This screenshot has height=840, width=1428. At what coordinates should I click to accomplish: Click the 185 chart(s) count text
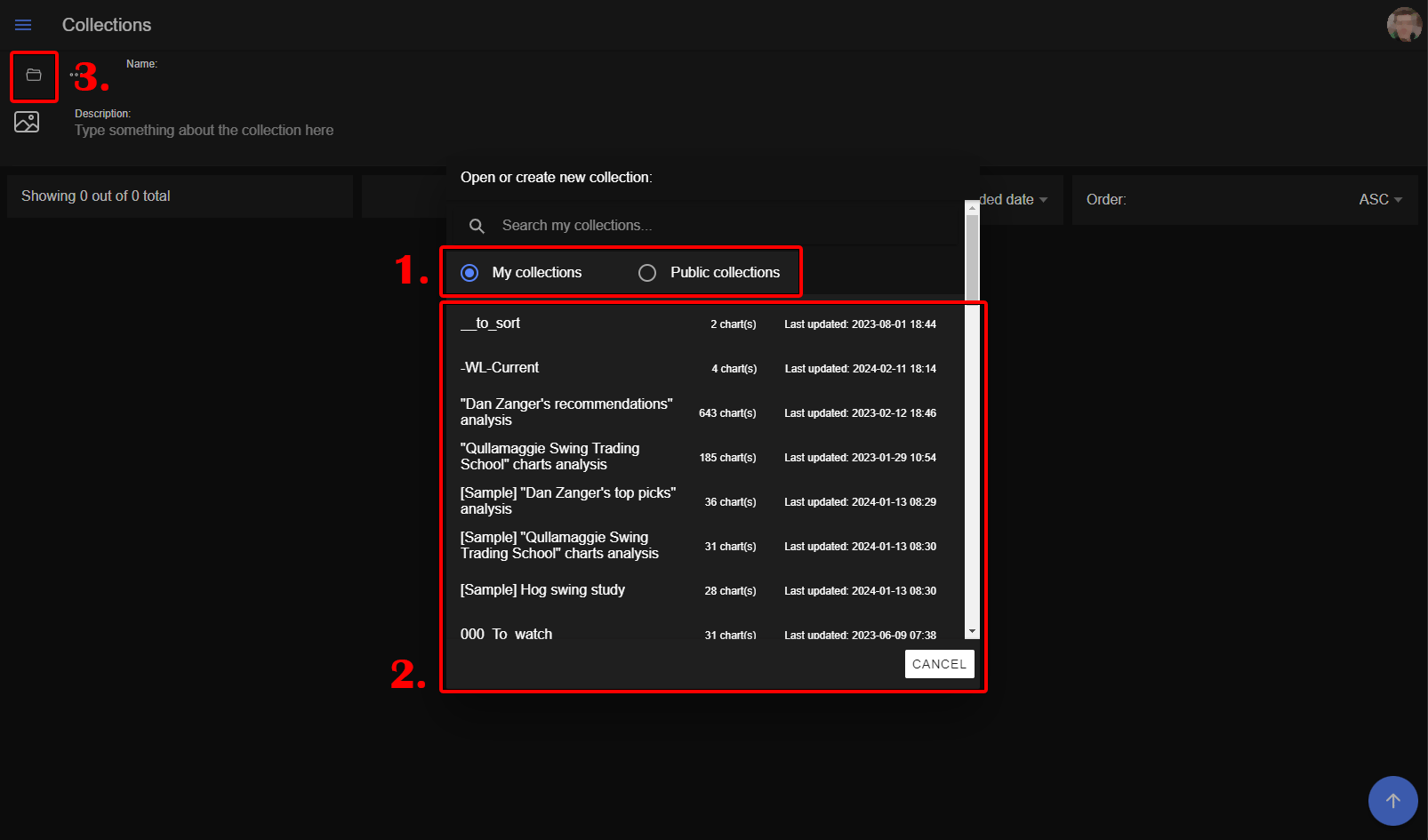coord(727,458)
